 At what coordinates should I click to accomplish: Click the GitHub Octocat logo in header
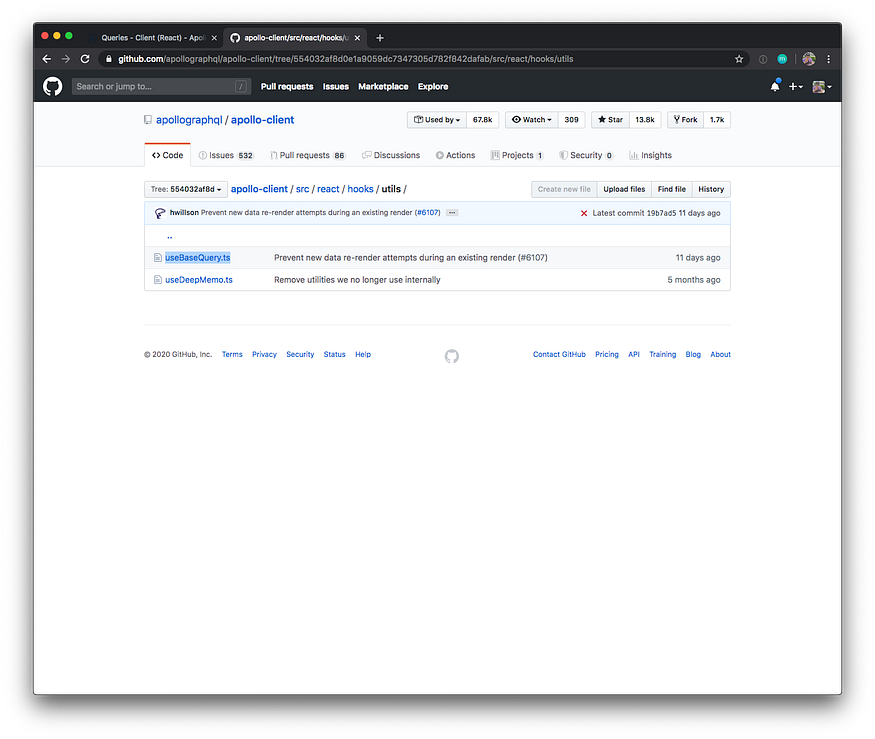pyautogui.click(x=52, y=87)
